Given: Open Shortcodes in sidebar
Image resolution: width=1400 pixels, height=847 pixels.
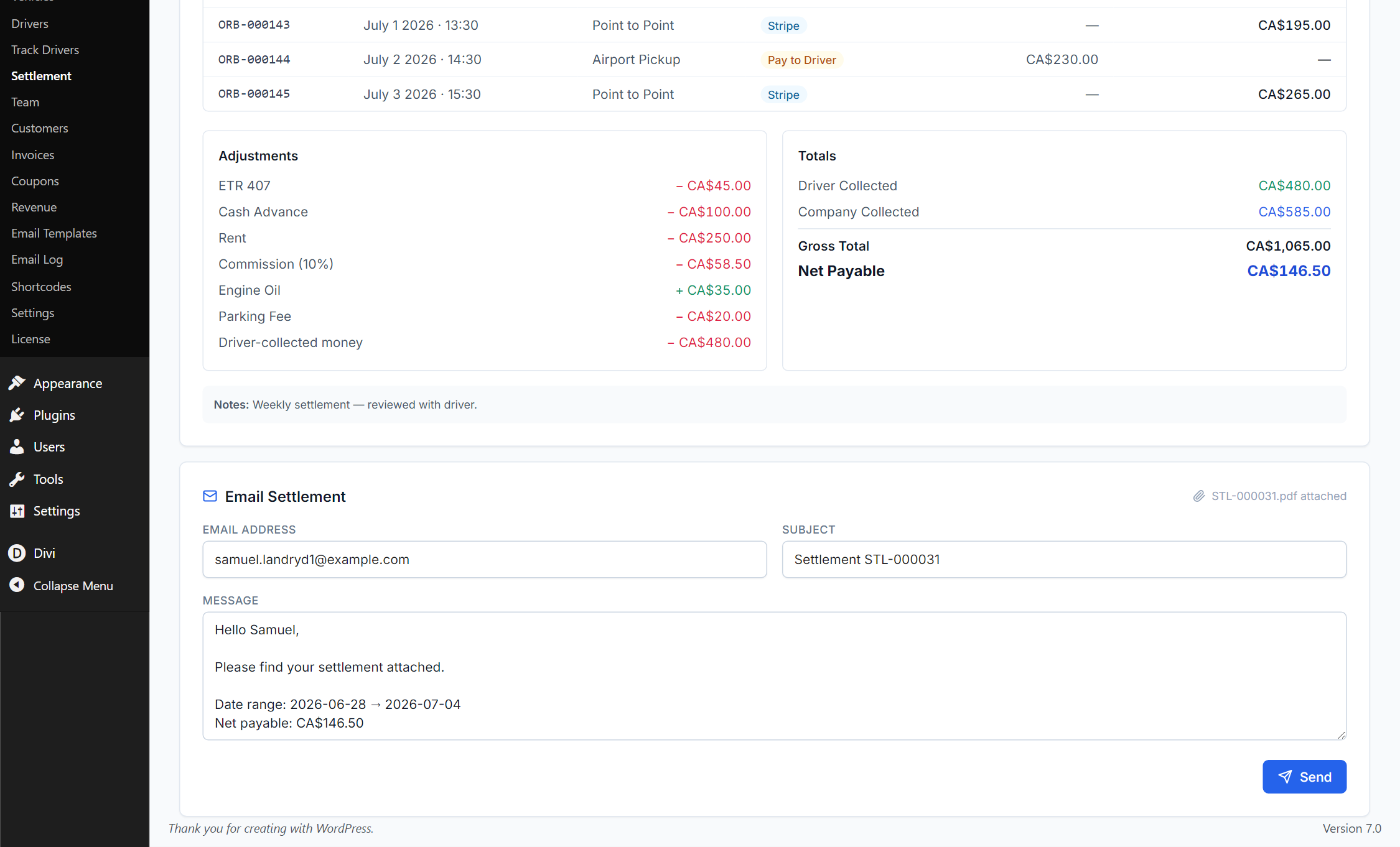Looking at the screenshot, I should coord(41,287).
